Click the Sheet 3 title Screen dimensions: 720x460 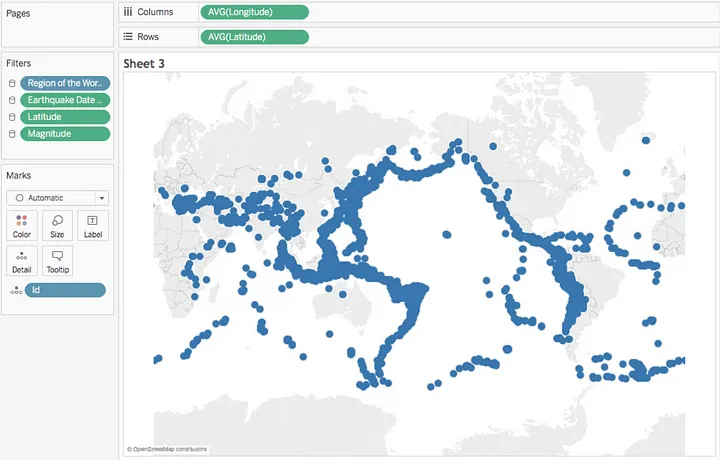pyautogui.click(x=144, y=64)
